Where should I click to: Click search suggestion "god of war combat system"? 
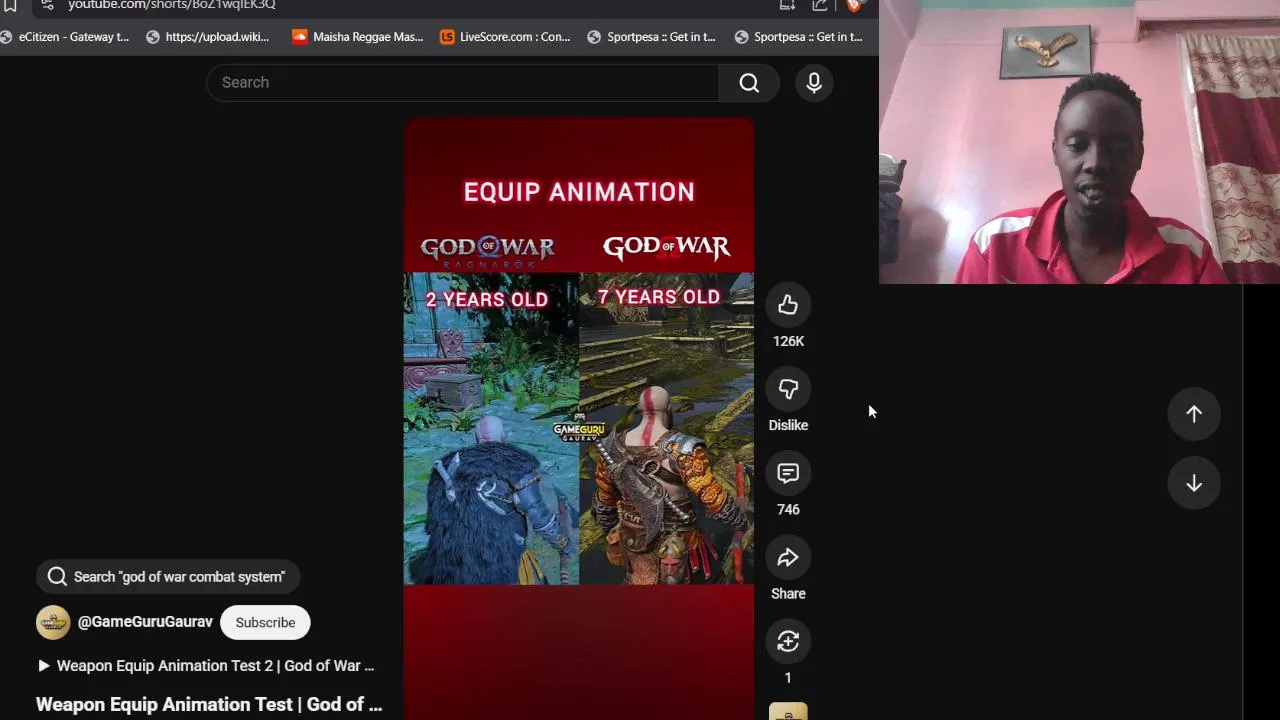168,577
